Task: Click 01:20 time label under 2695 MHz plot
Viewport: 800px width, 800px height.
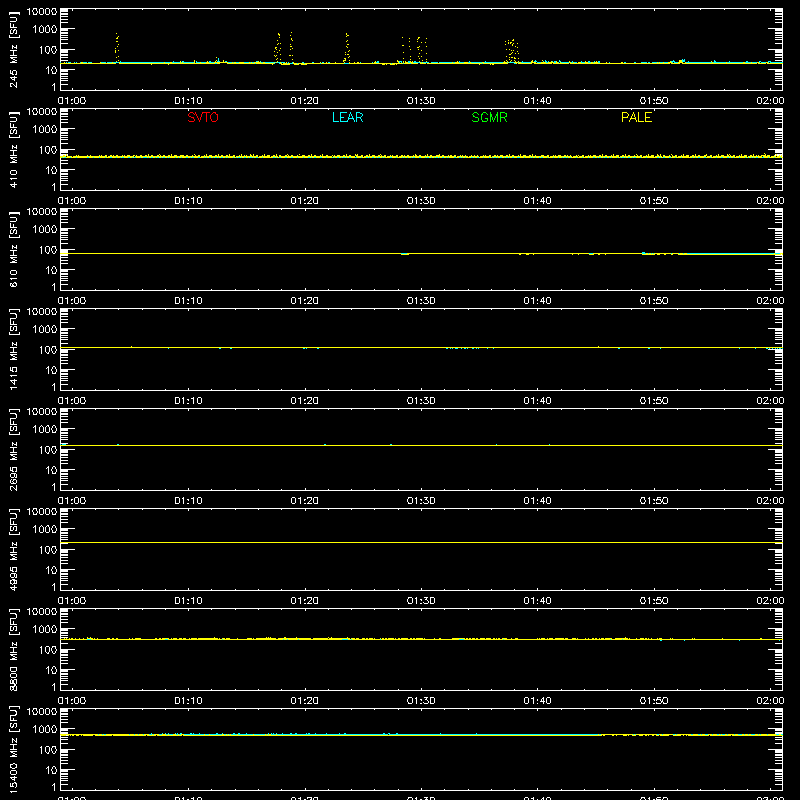Action: 305,501
